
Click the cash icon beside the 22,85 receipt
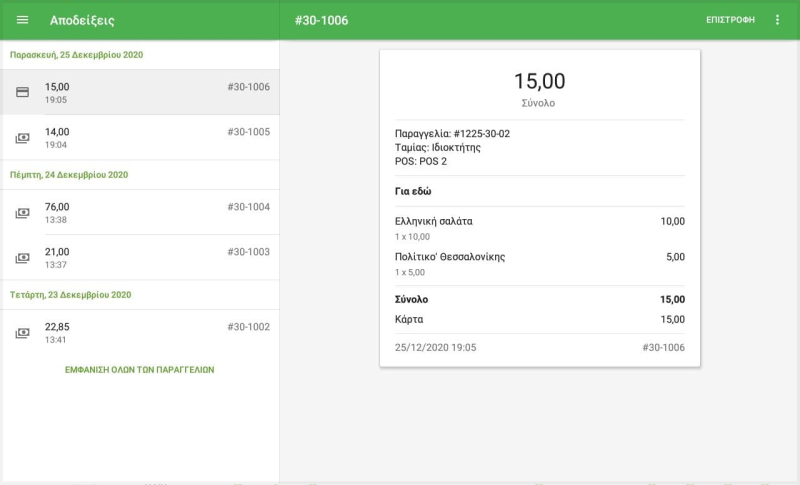[22, 333]
